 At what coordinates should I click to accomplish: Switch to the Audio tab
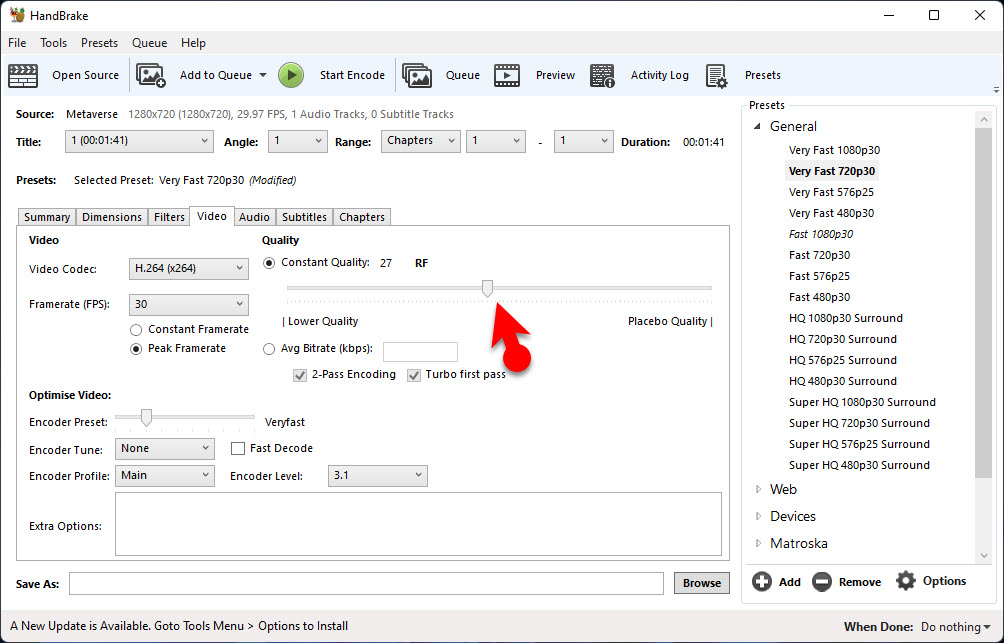pyautogui.click(x=254, y=217)
